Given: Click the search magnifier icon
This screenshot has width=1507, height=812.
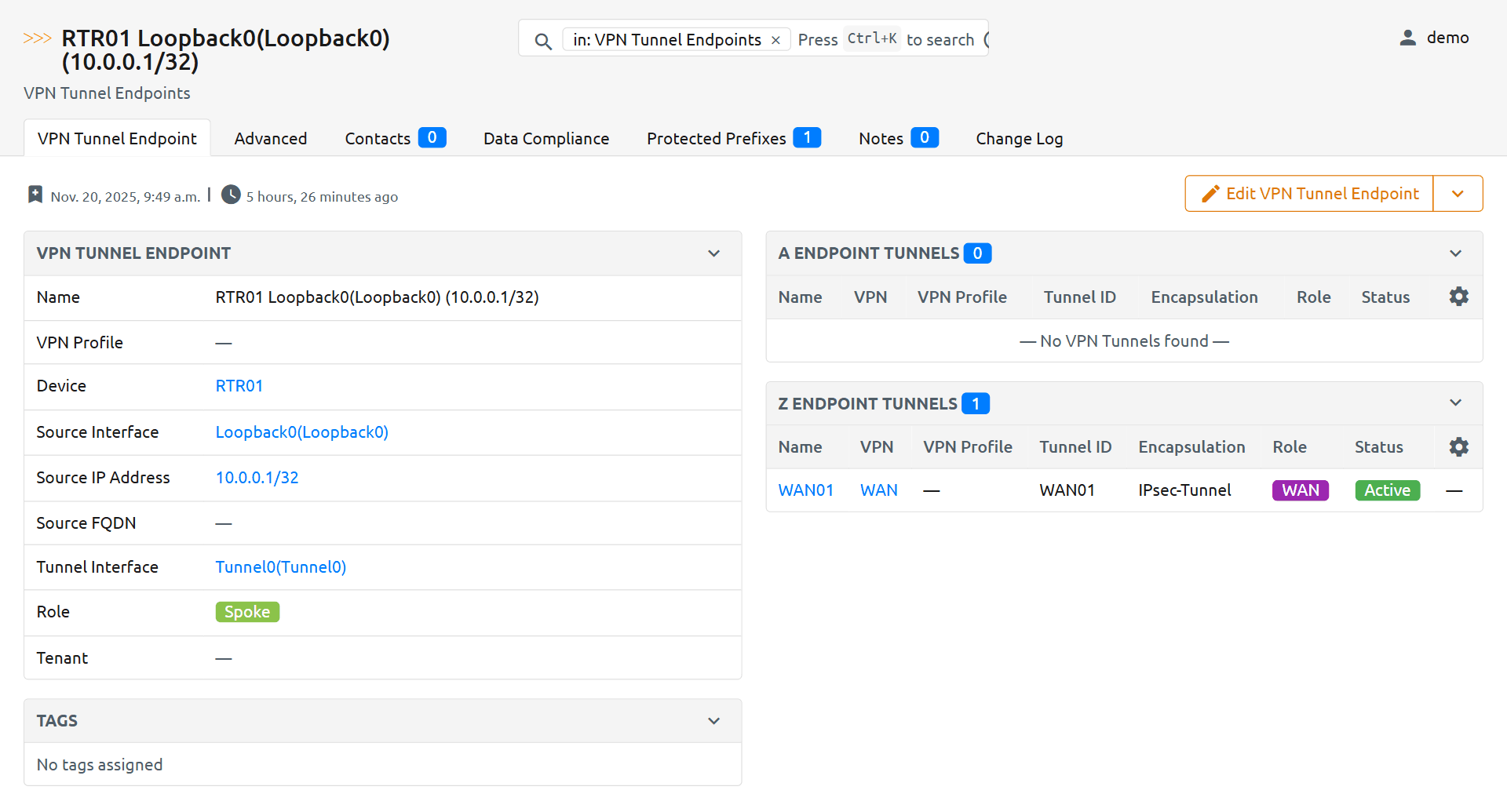Looking at the screenshot, I should pyautogui.click(x=542, y=41).
